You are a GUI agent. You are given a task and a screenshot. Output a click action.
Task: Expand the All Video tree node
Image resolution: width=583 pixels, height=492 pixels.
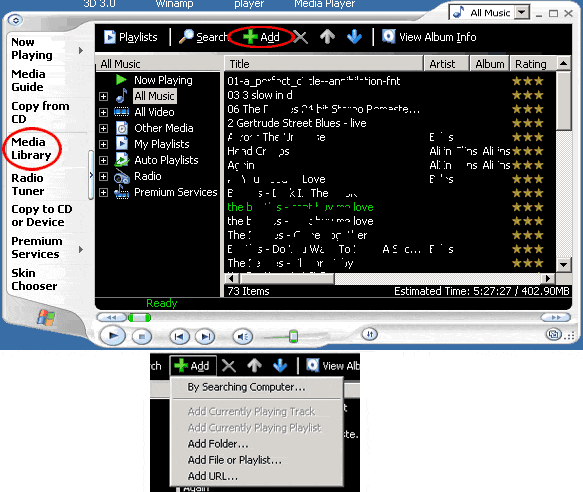(x=103, y=112)
